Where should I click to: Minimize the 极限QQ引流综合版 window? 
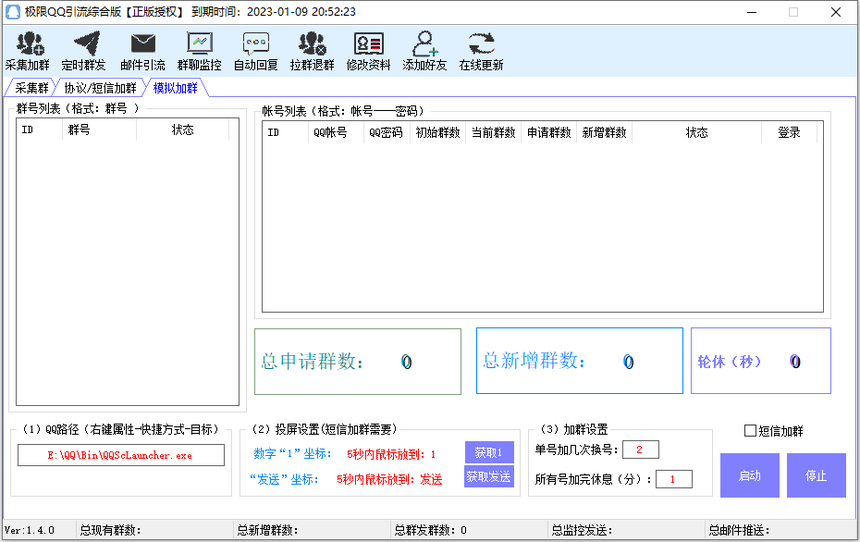752,12
